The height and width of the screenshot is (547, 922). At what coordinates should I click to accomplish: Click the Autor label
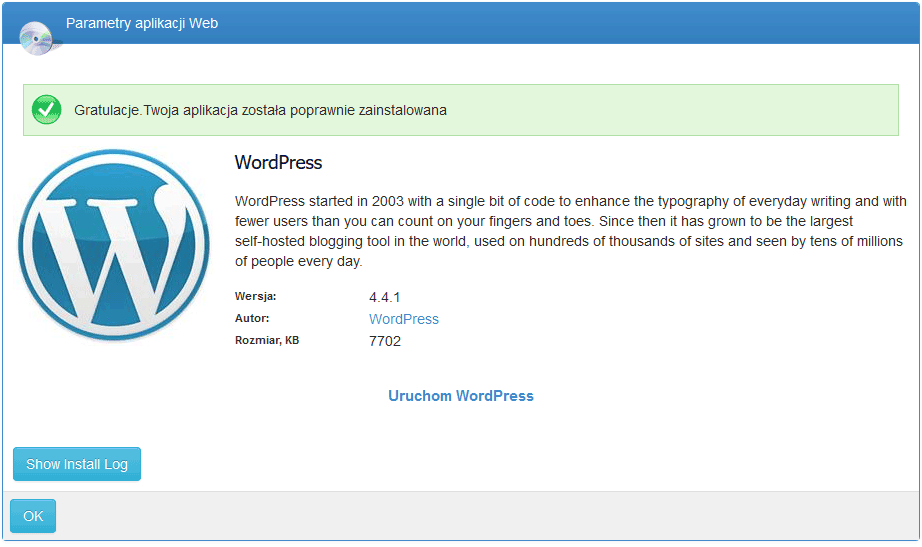[x=252, y=318]
